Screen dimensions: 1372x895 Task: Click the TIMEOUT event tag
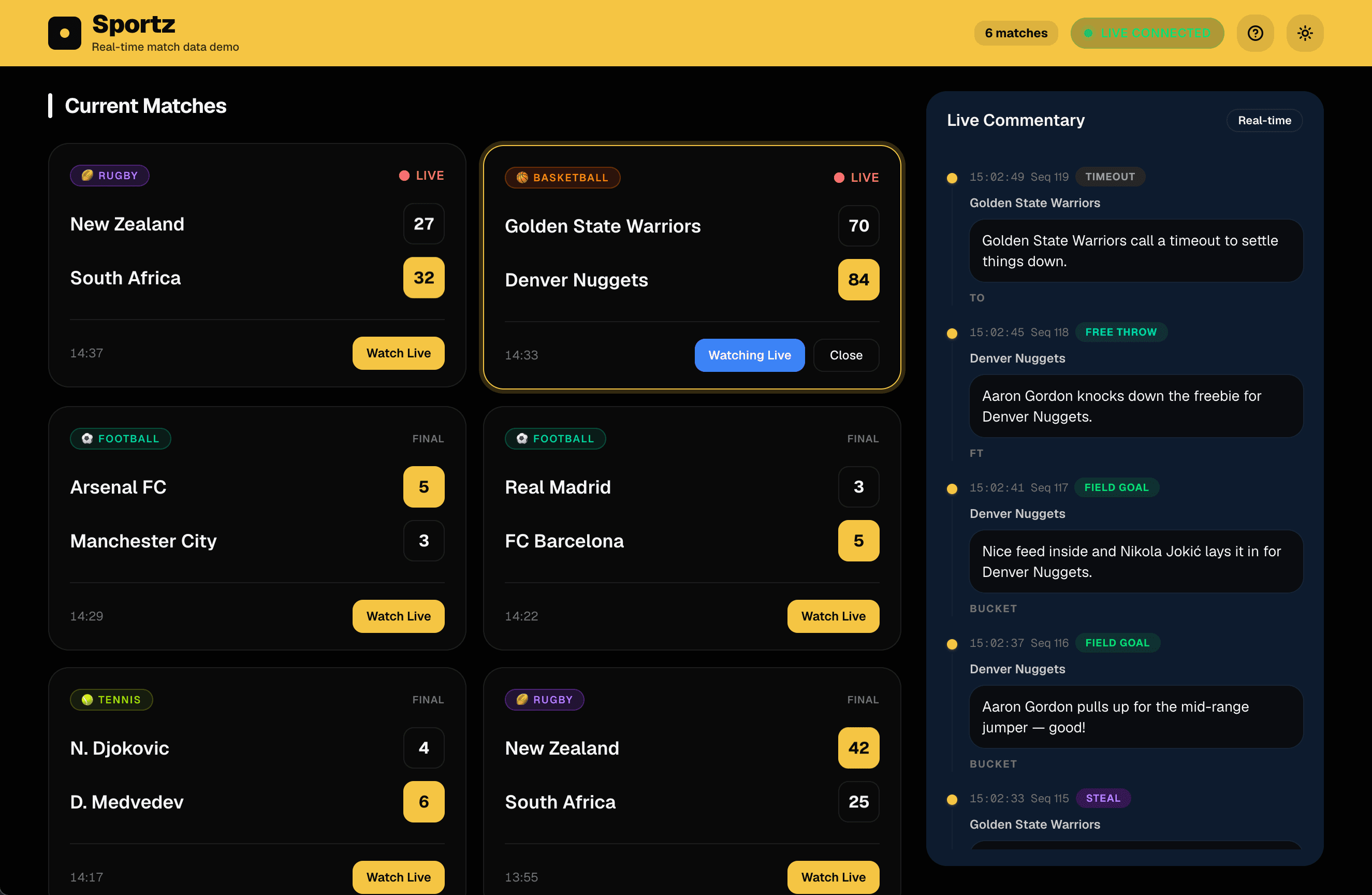(1110, 177)
